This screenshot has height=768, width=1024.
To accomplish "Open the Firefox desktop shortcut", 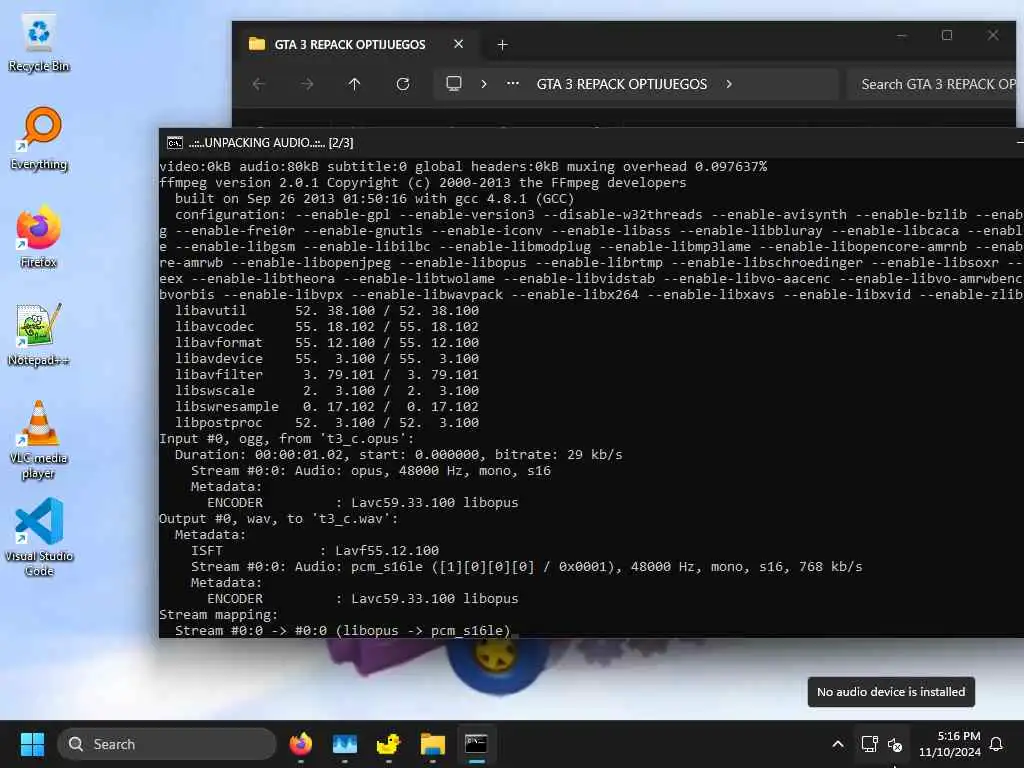I will pos(39,236).
